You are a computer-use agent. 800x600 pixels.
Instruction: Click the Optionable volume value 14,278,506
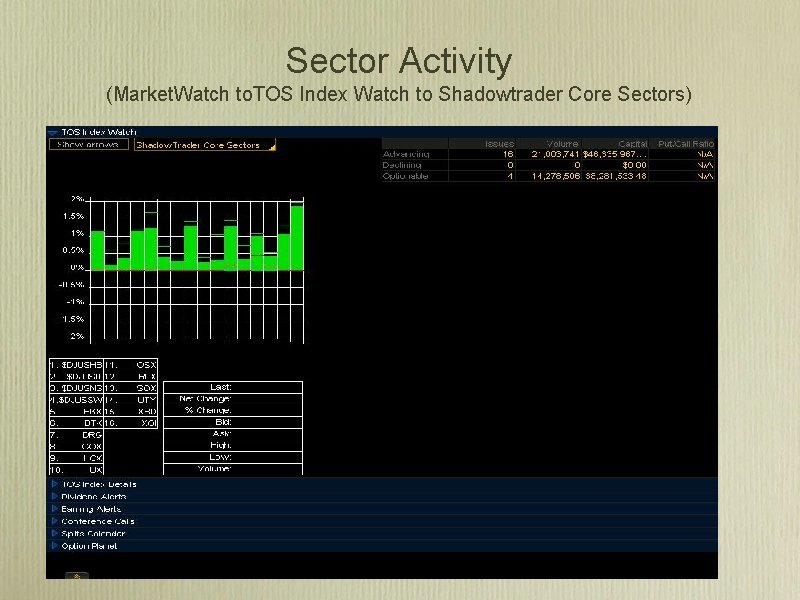click(556, 176)
